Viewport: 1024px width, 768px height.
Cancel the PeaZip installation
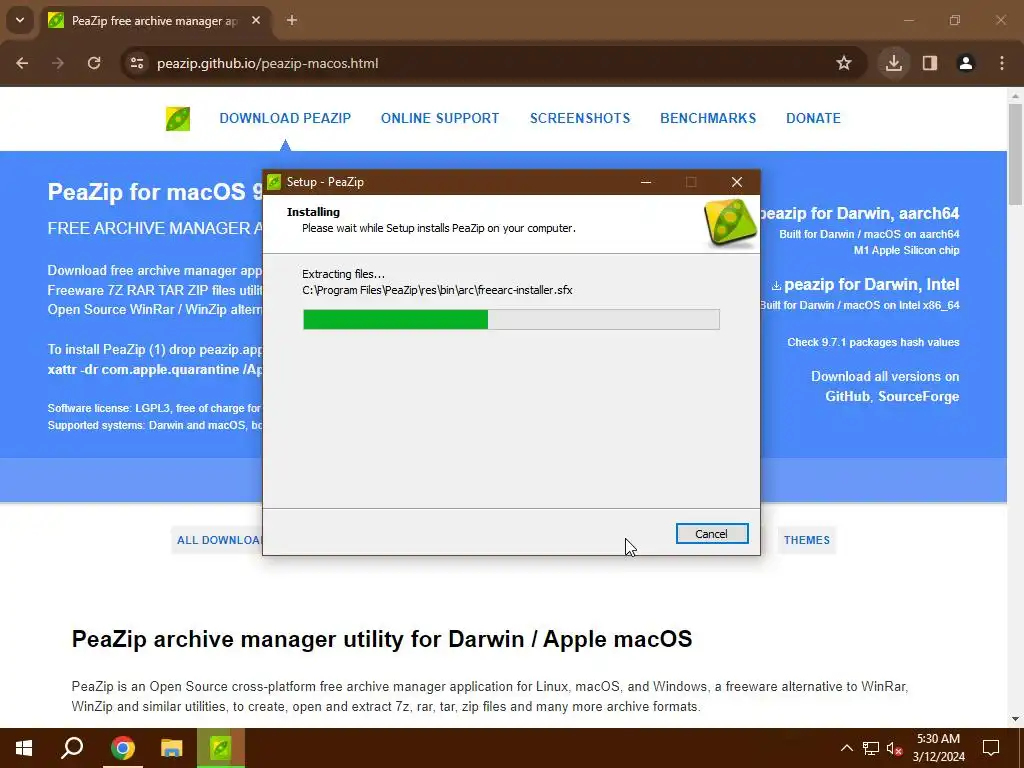(711, 534)
